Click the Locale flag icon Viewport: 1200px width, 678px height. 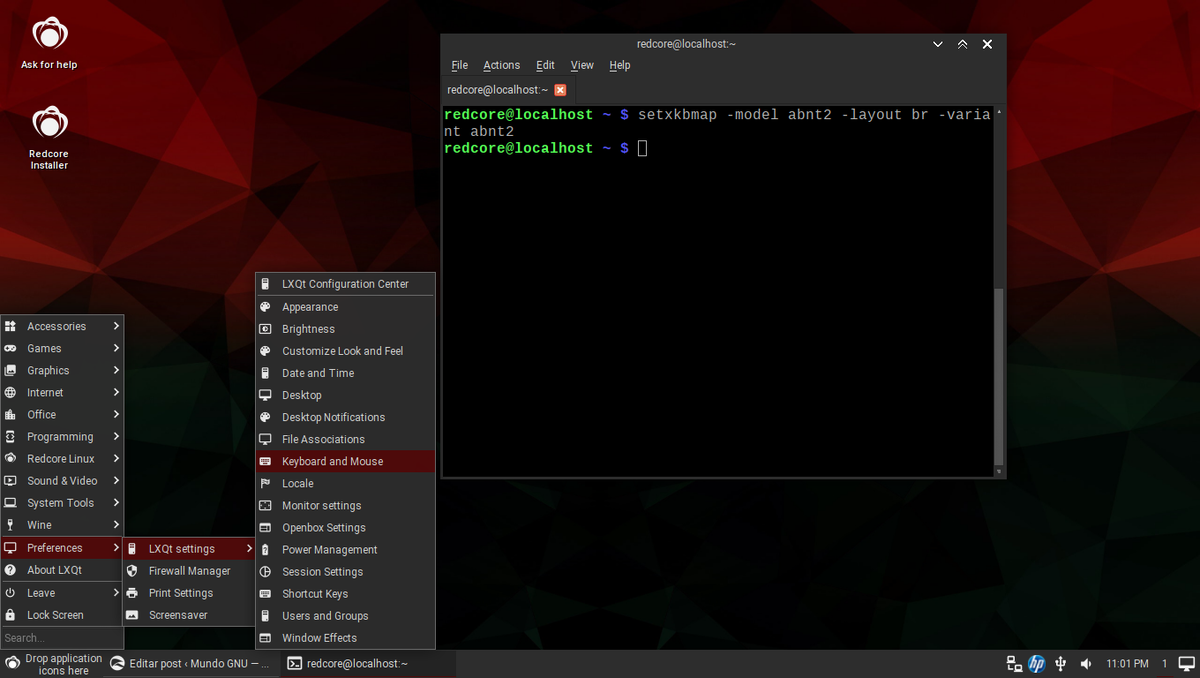(265, 483)
